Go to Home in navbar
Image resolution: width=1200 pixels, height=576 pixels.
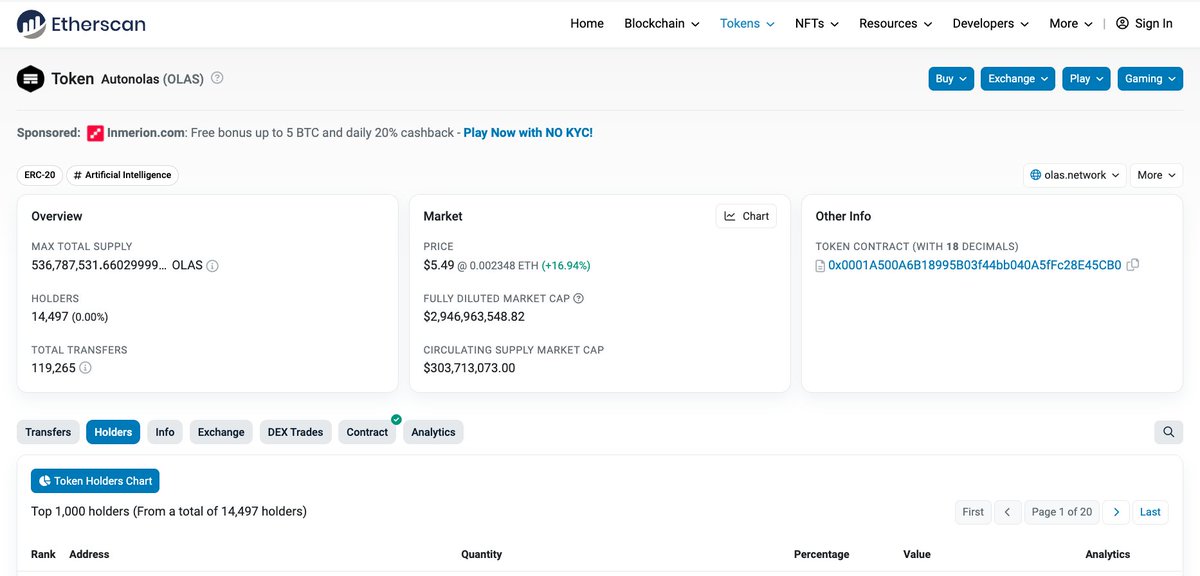(x=587, y=23)
